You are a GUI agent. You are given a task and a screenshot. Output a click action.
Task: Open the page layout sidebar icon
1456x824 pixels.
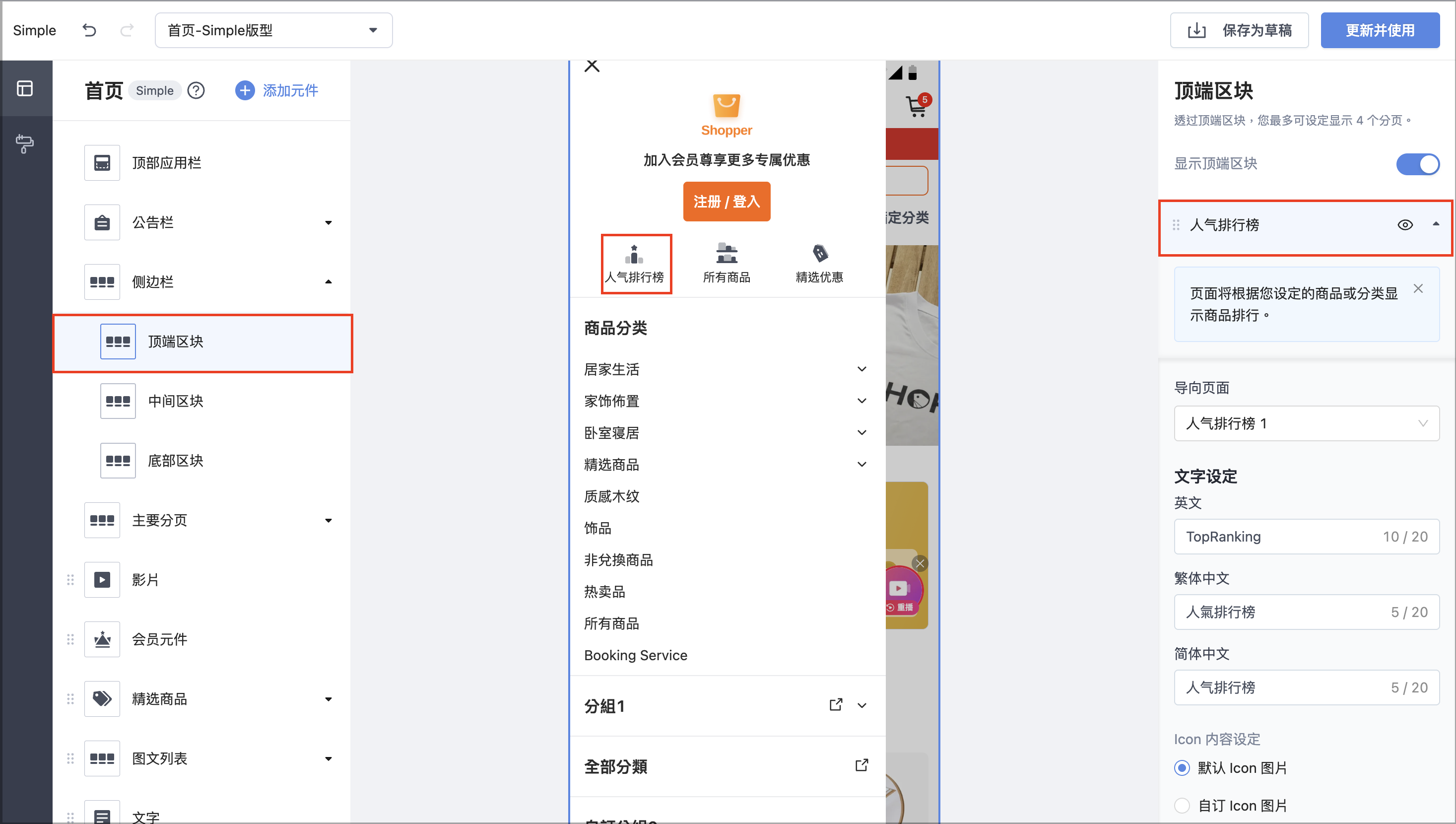(25, 88)
